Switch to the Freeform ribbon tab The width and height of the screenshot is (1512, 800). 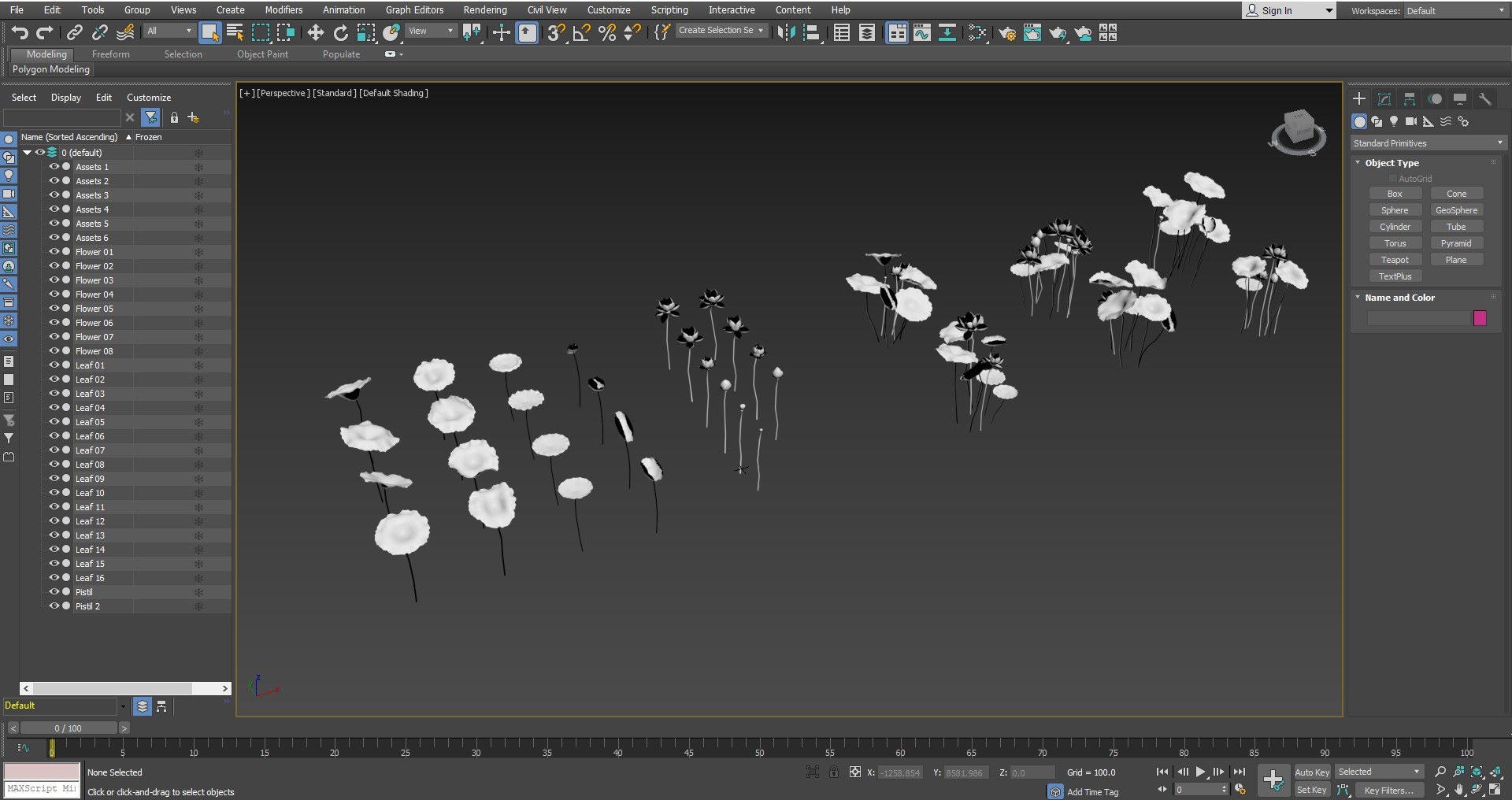pos(110,54)
